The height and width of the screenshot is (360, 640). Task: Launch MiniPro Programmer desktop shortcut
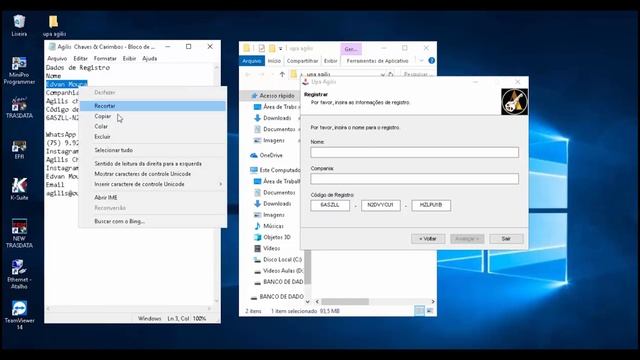tap(19, 71)
